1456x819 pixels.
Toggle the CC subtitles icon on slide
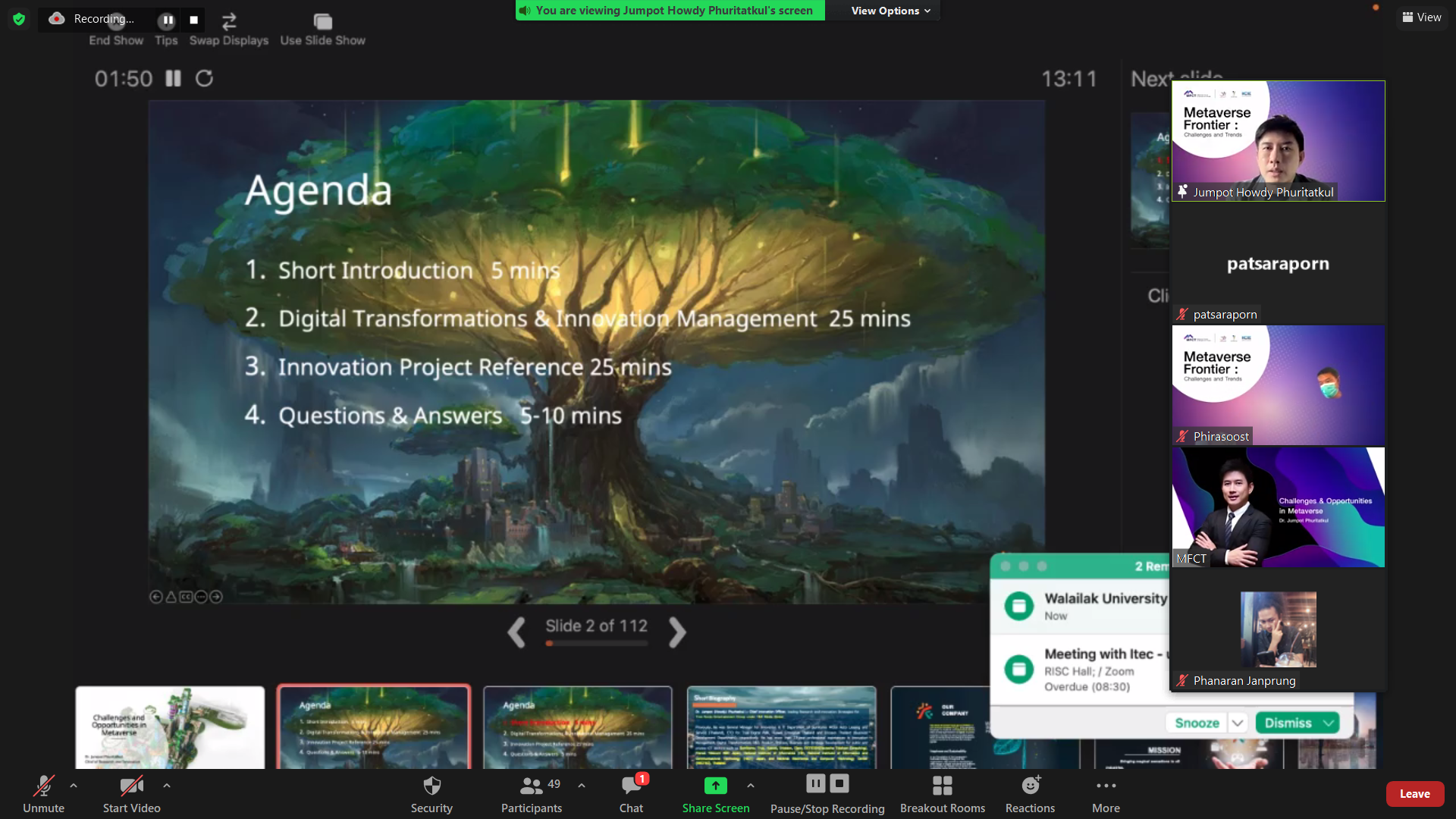(x=186, y=597)
